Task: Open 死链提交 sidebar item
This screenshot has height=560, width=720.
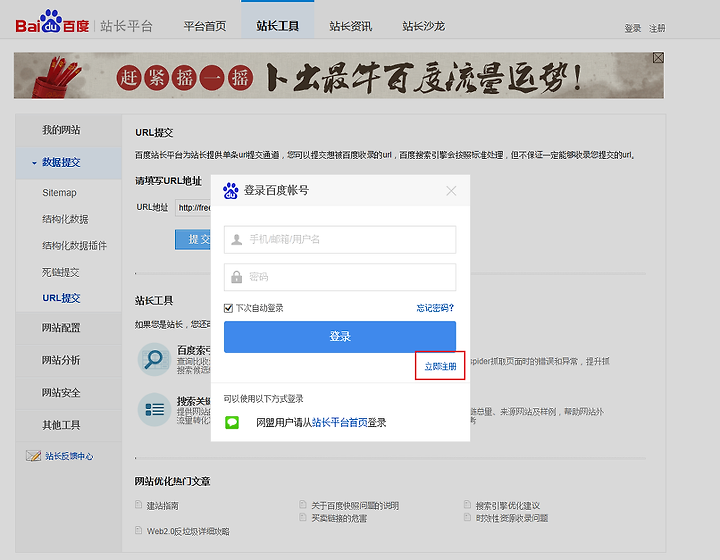Action: click(61, 272)
